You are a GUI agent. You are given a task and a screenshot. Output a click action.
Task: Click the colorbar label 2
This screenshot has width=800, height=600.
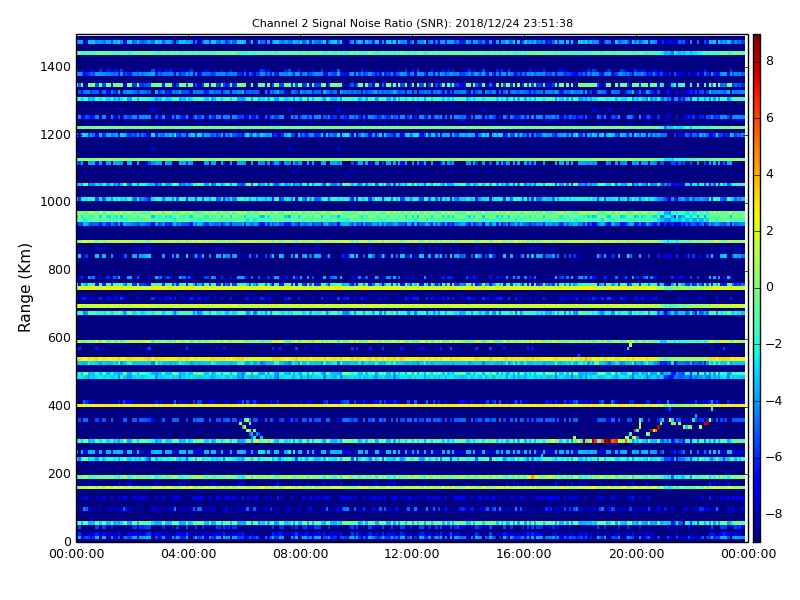(770, 231)
